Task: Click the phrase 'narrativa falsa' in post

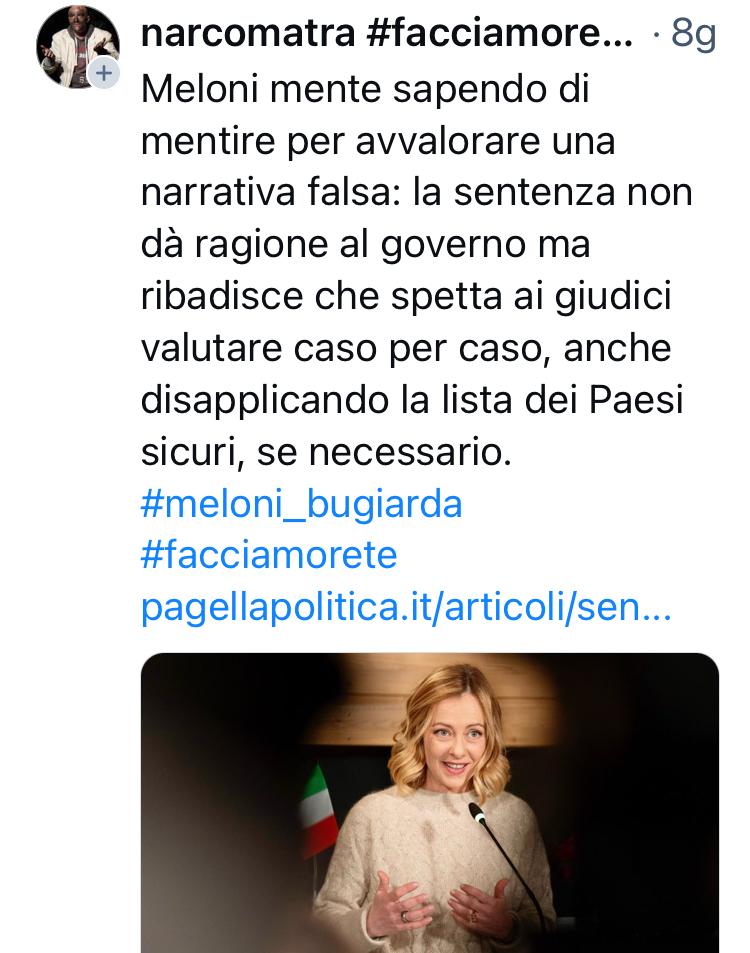Action: coord(266,192)
